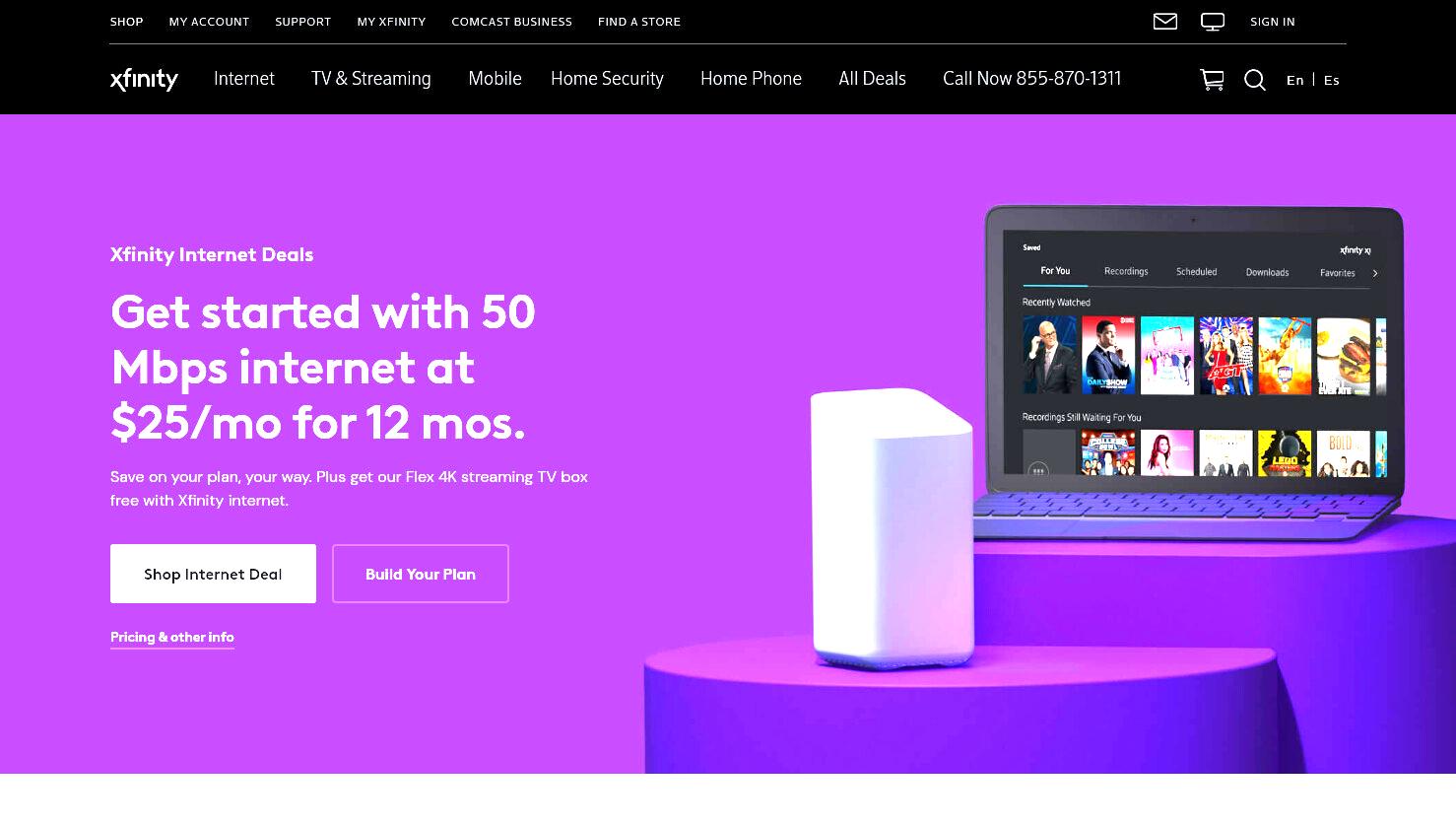
Task: Click the SIGN IN link
Action: (x=1273, y=22)
